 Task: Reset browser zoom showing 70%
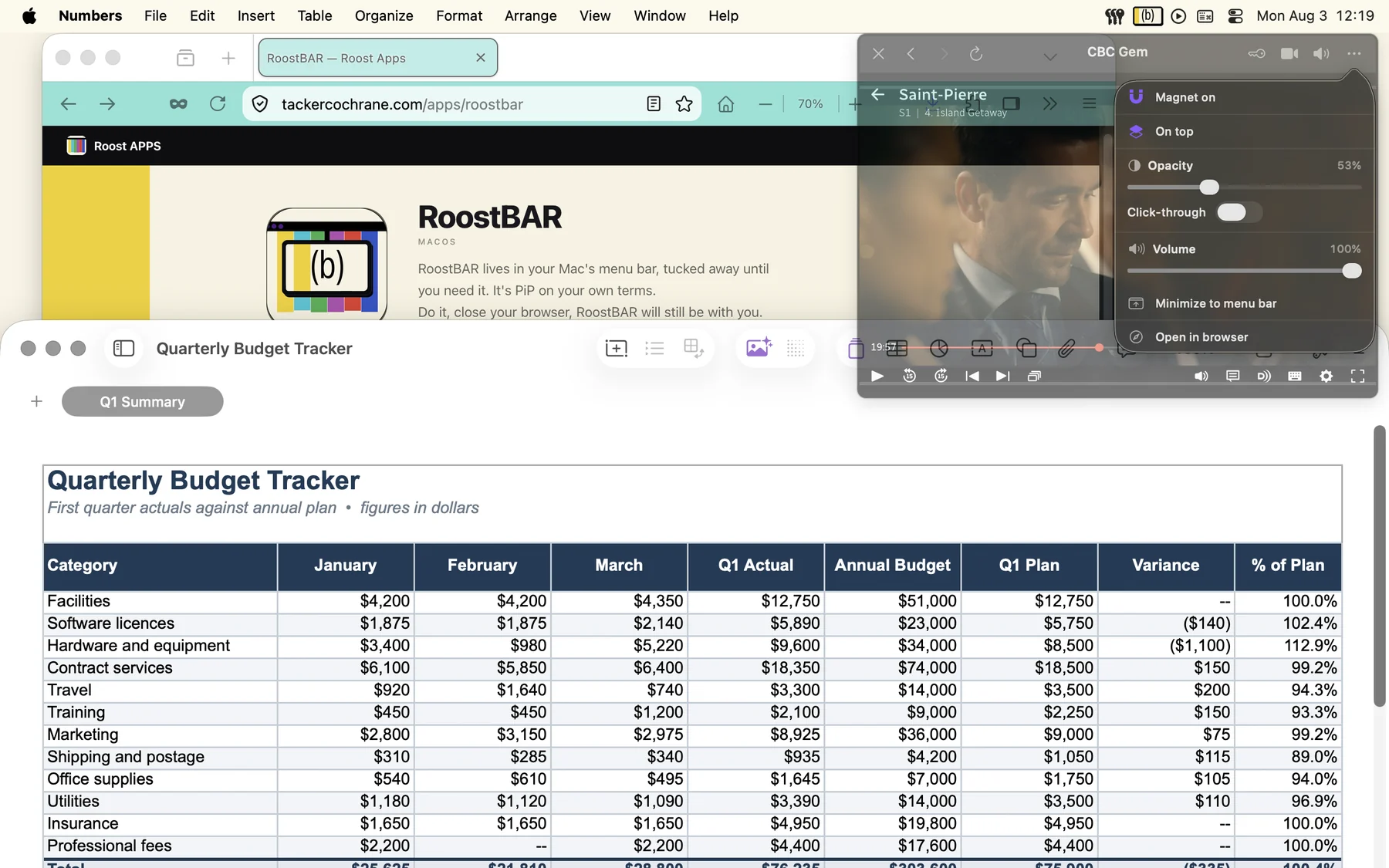pos(810,104)
